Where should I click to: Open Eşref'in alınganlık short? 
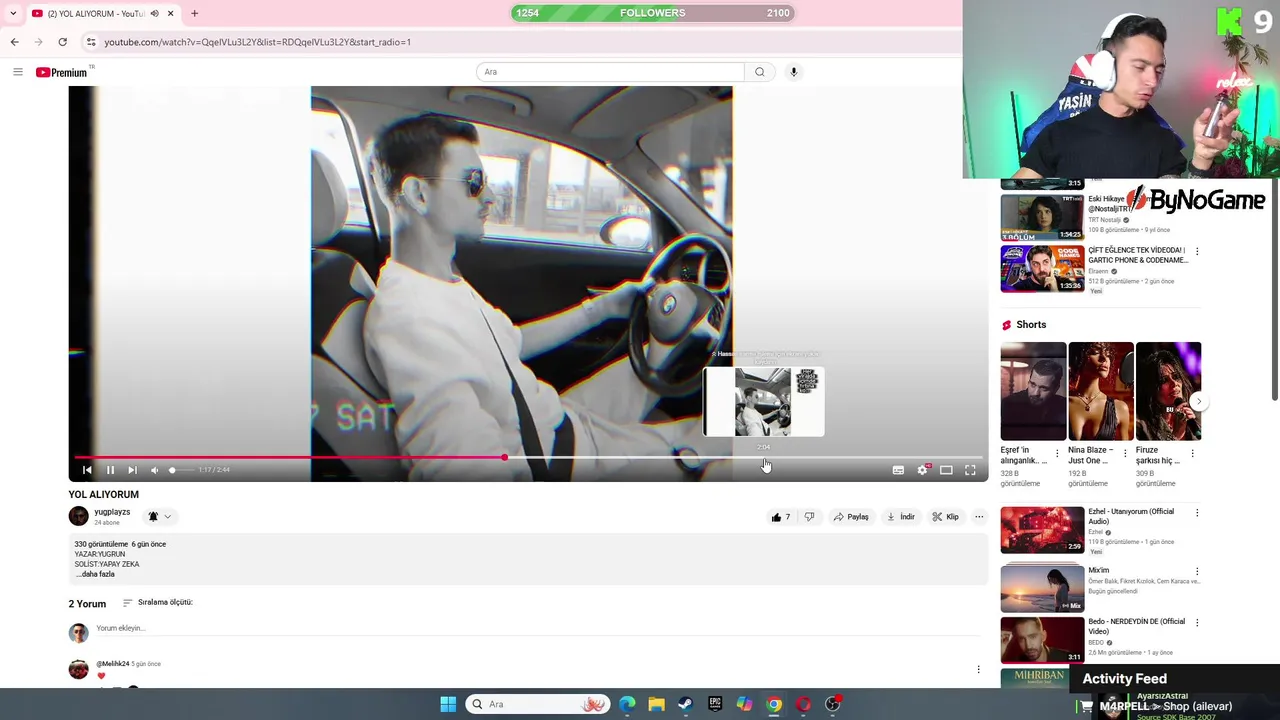1033,392
